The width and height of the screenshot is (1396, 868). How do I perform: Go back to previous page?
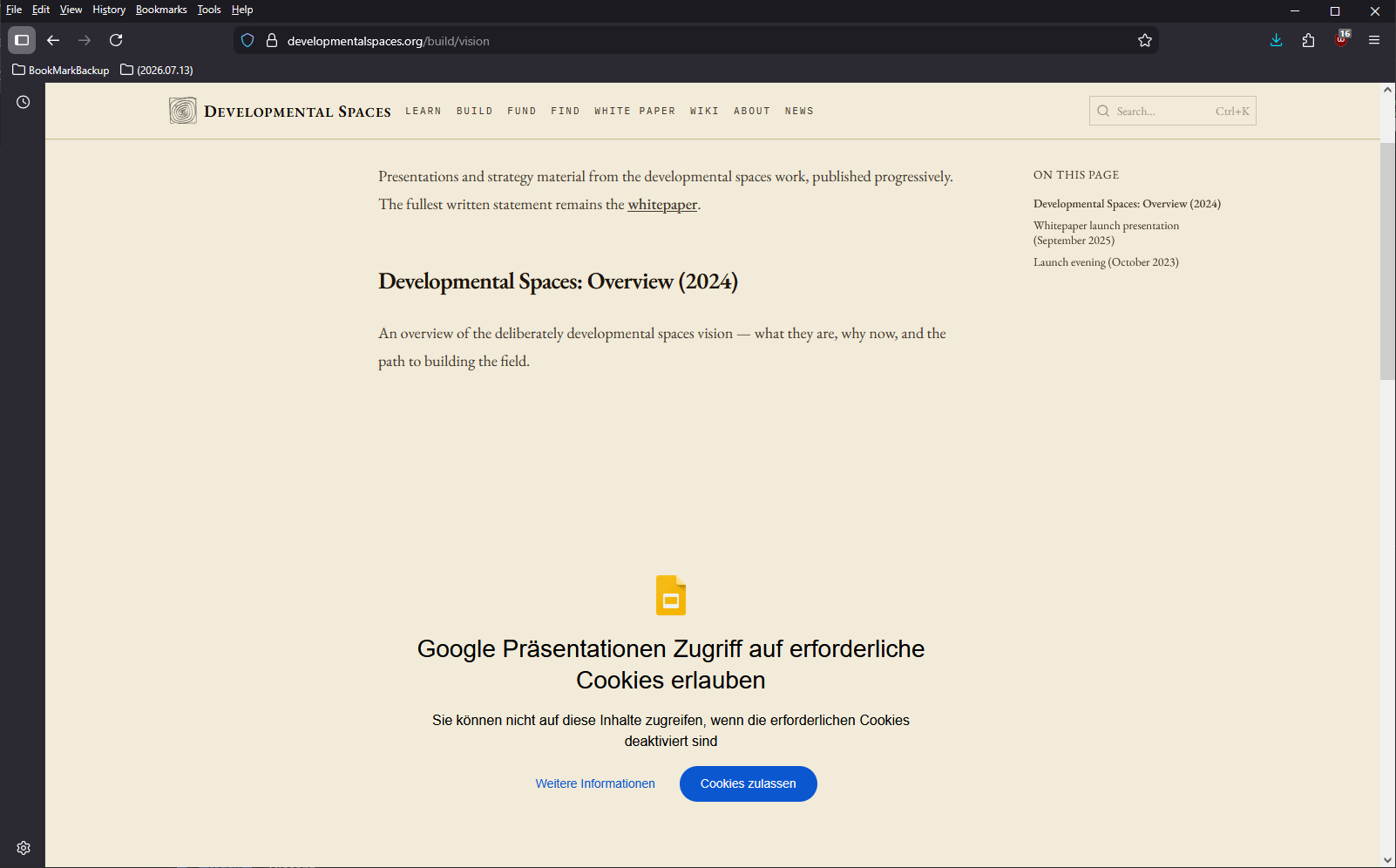(53, 40)
